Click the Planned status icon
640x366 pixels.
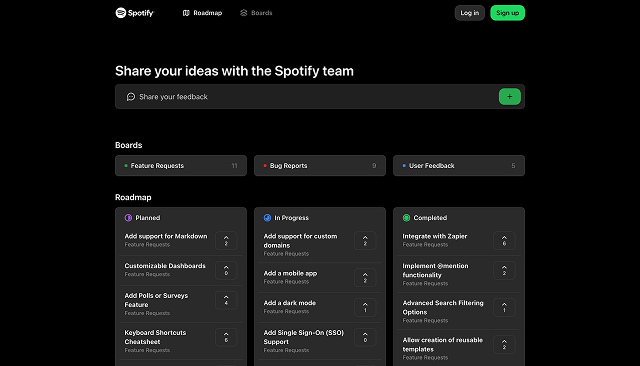(128, 218)
